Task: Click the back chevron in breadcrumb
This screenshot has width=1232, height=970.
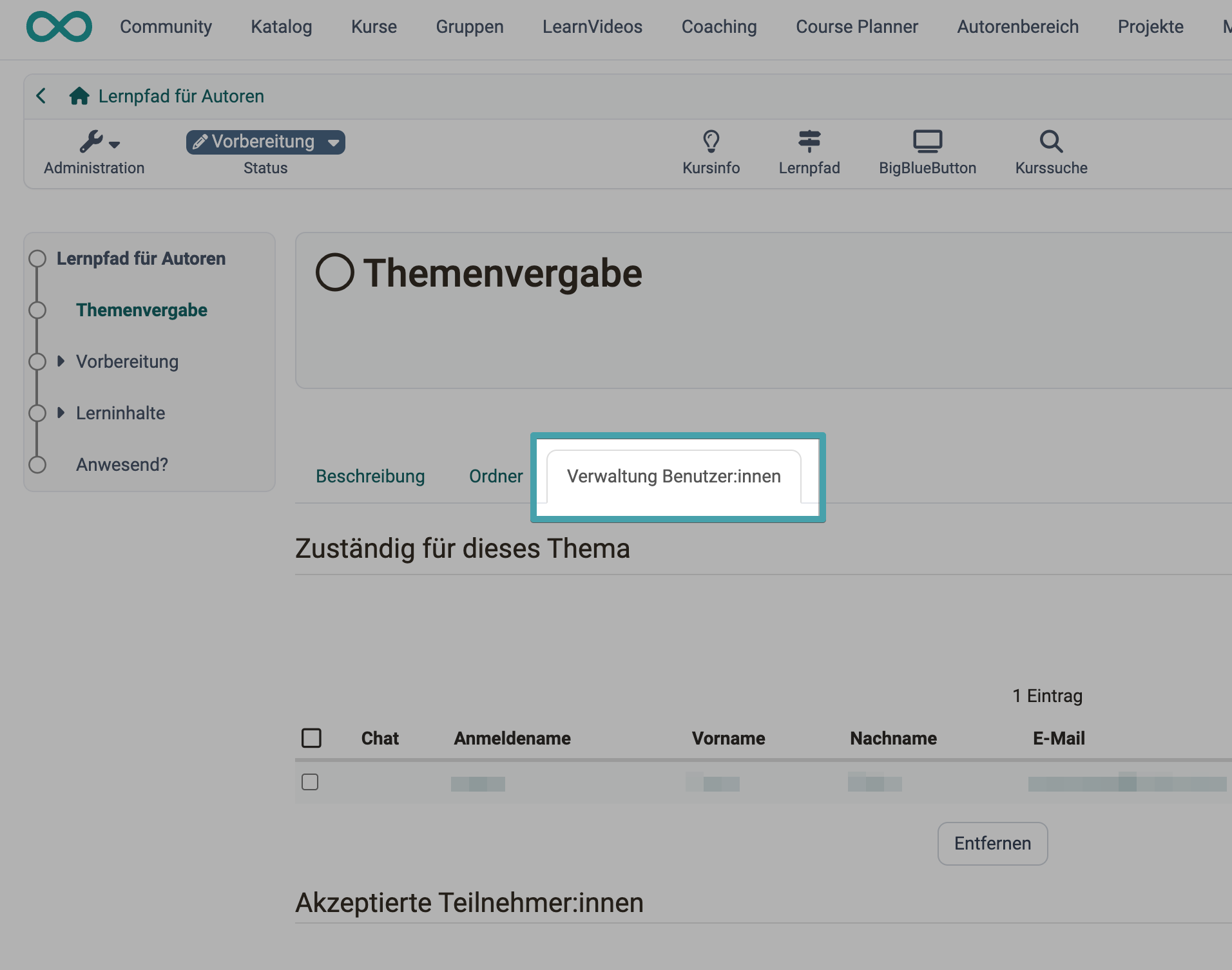Action: point(41,96)
